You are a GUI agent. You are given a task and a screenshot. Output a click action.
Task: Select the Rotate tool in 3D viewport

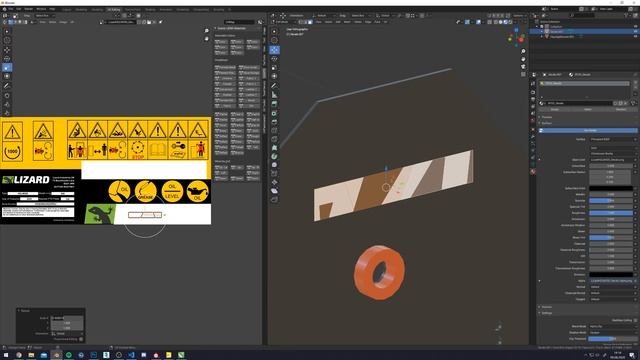point(274,59)
